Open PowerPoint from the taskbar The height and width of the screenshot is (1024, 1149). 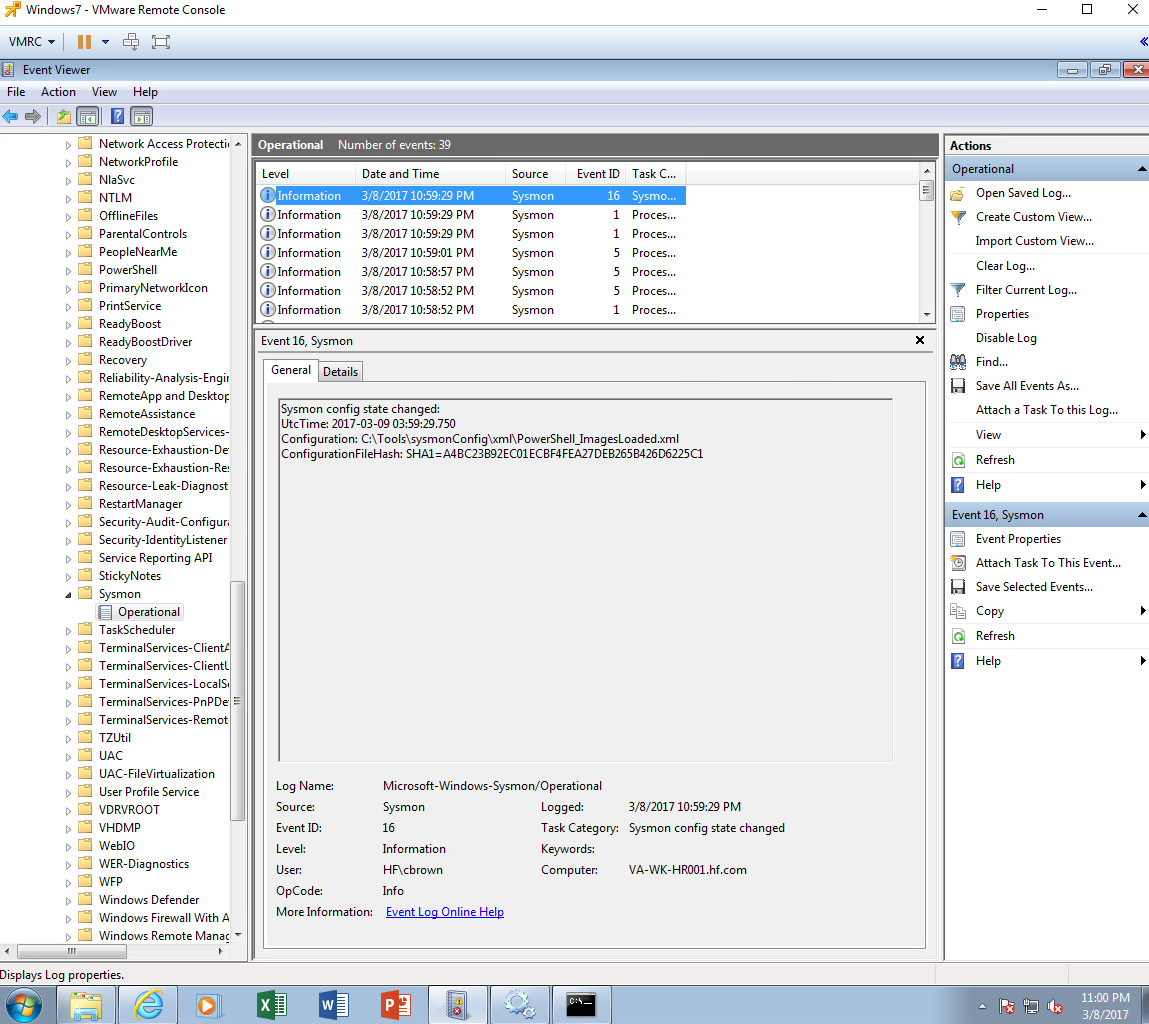tap(396, 1005)
